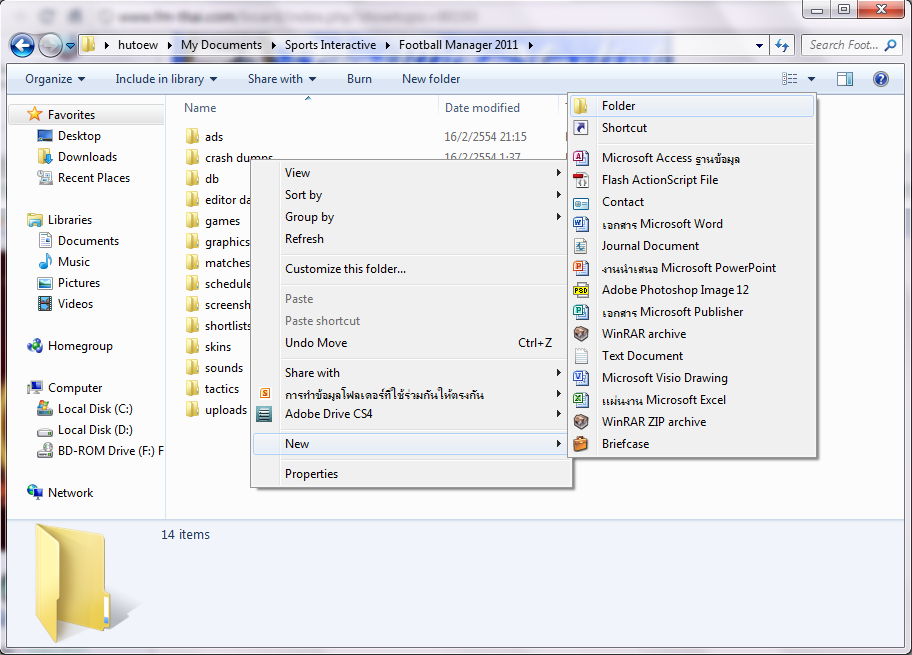The image size is (912, 655).
Task: Open the Sort by submenu
Action: pos(411,195)
